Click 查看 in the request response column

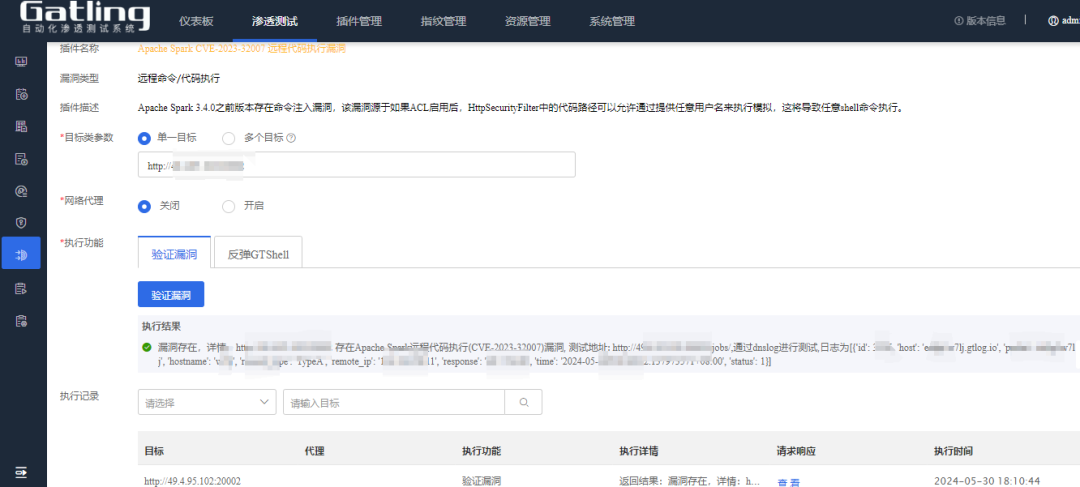[789, 482]
